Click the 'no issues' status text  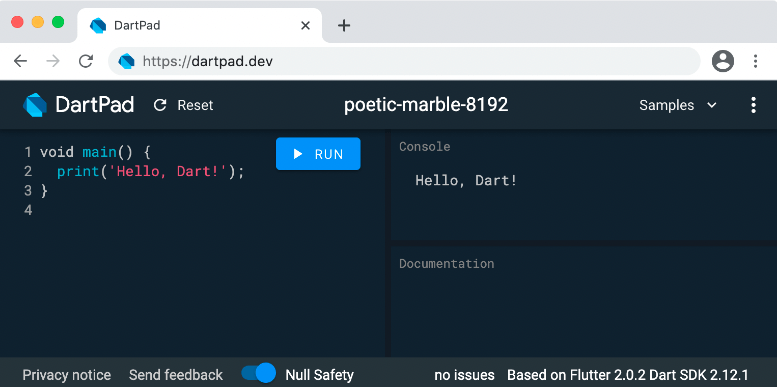(x=464, y=375)
